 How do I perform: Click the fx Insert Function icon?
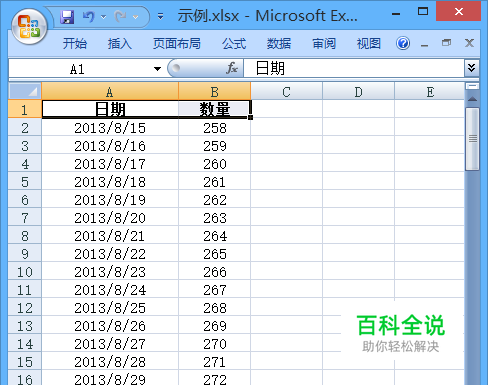coord(232,68)
